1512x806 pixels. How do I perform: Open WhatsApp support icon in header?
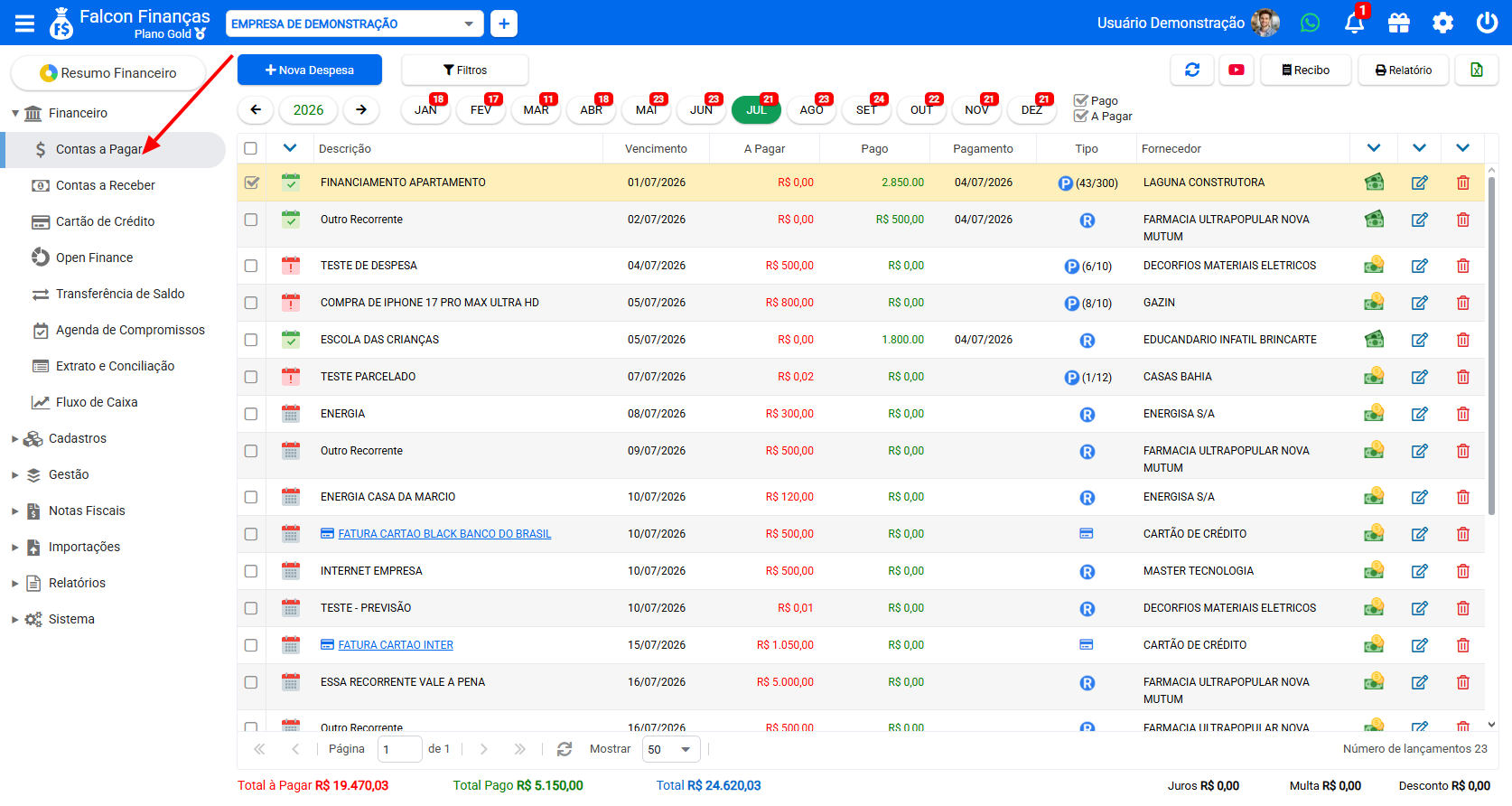[x=1310, y=23]
